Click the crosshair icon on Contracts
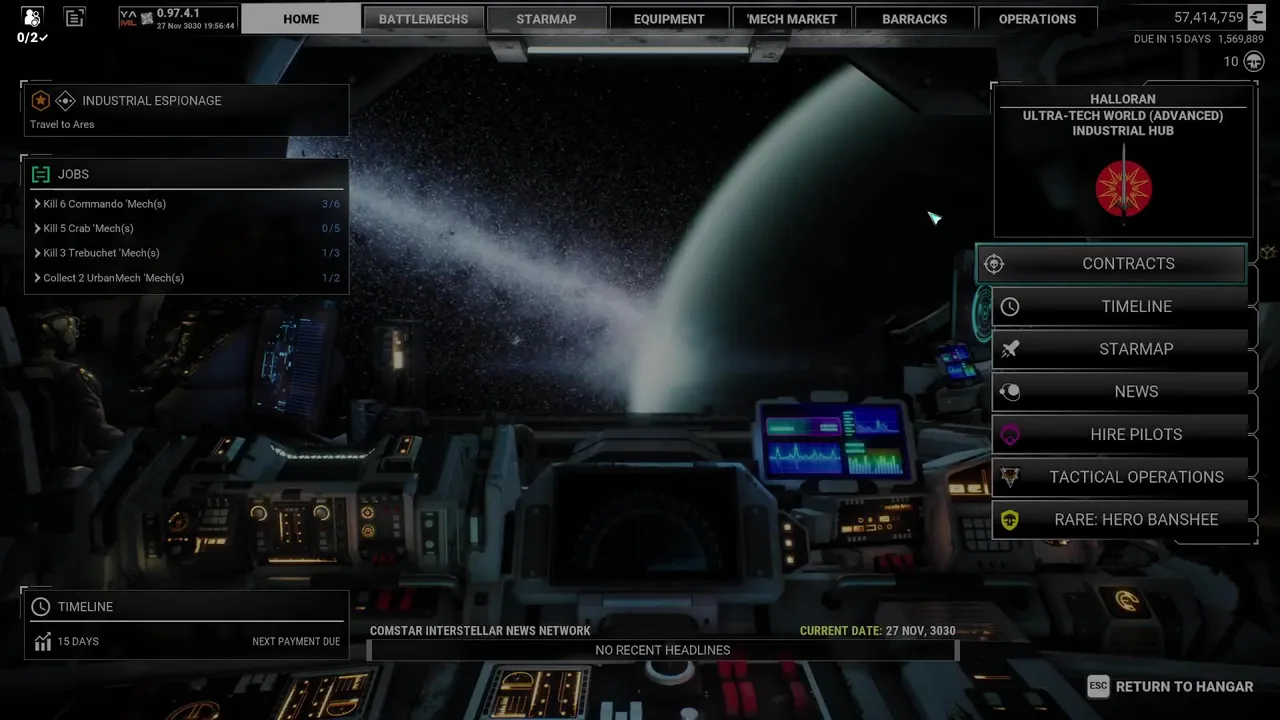Image resolution: width=1280 pixels, height=720 pixels. (993, 264)
